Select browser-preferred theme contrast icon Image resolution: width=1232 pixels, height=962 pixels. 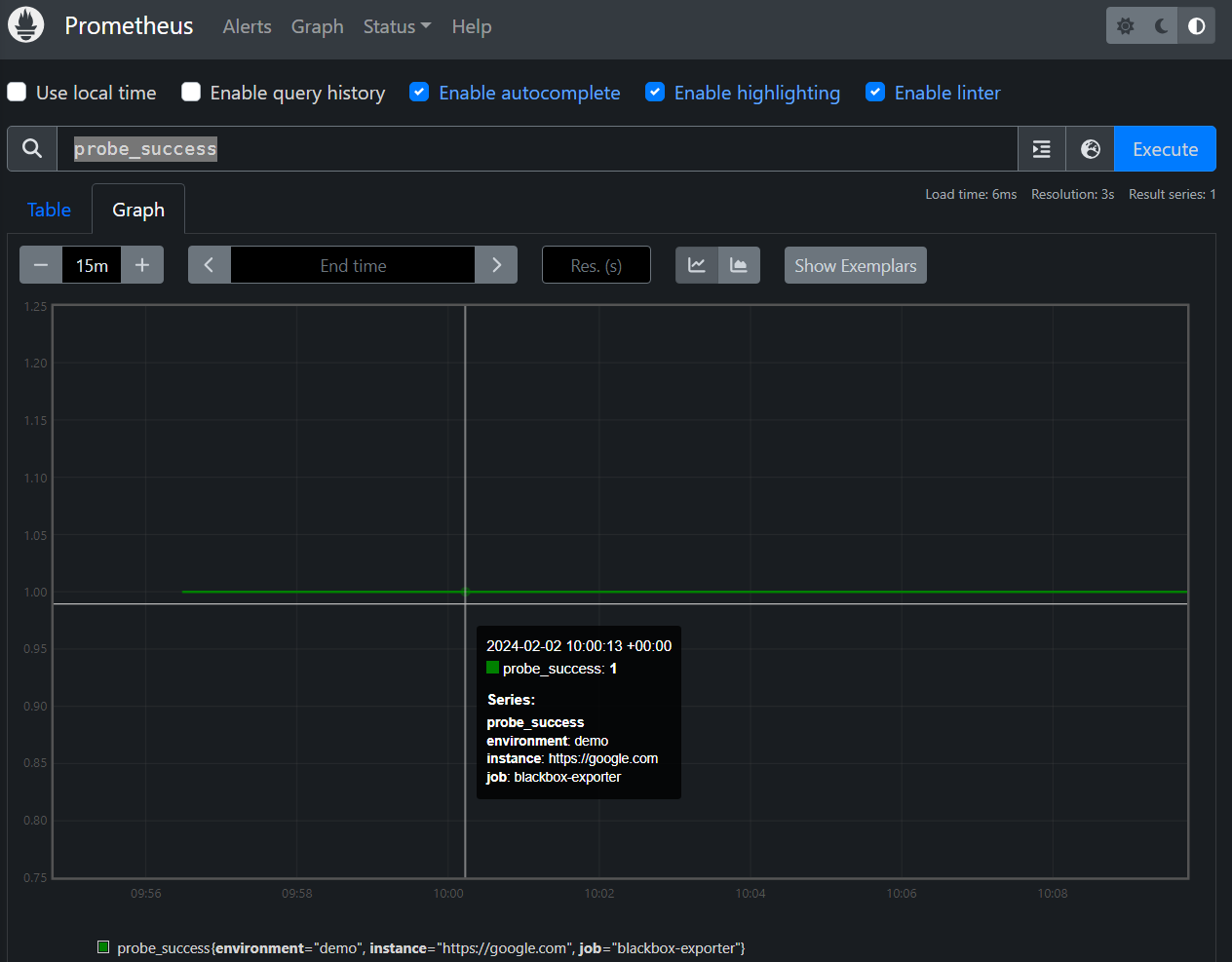1197,26
